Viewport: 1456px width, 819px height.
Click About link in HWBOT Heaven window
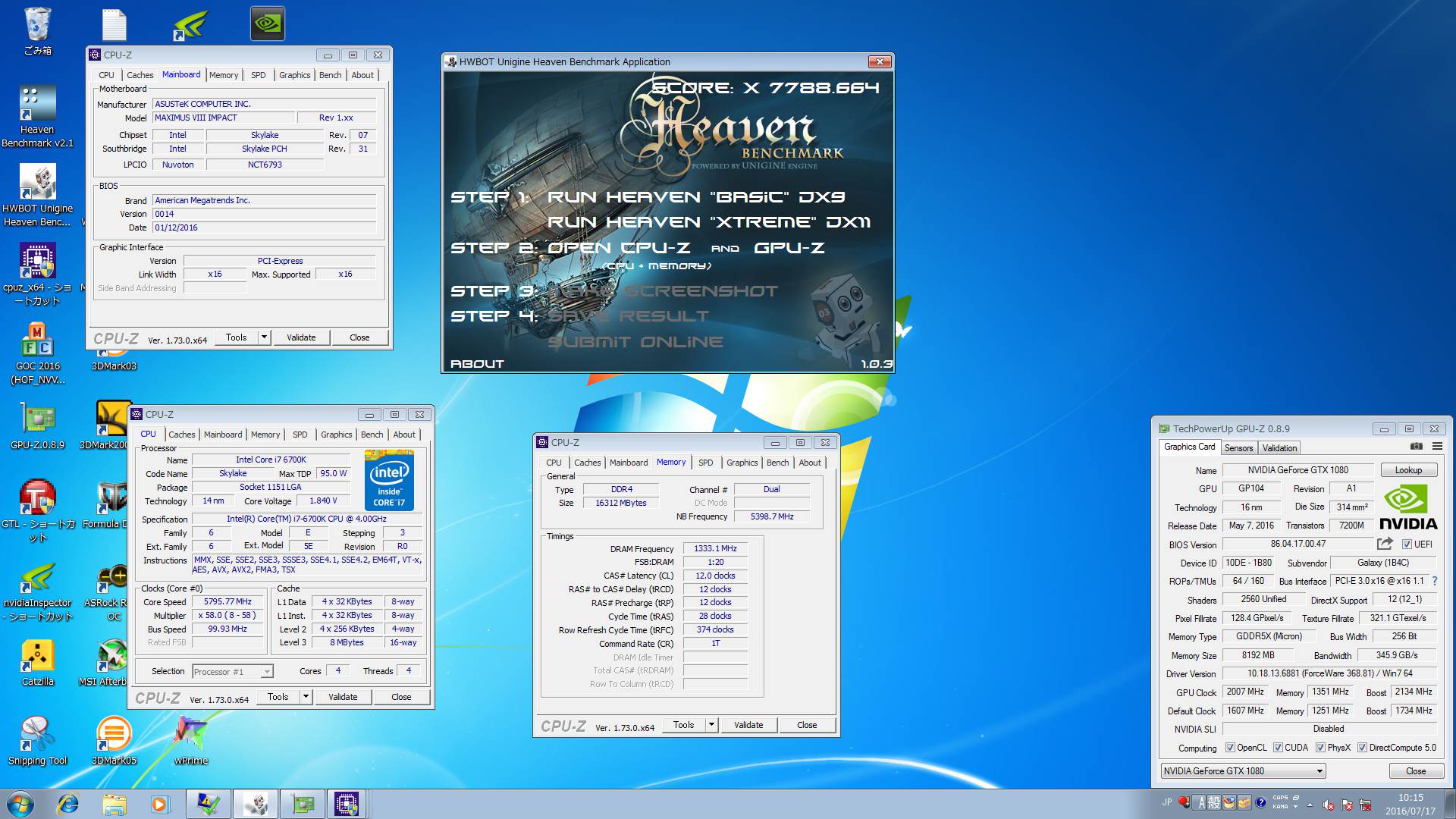point(477,364)
